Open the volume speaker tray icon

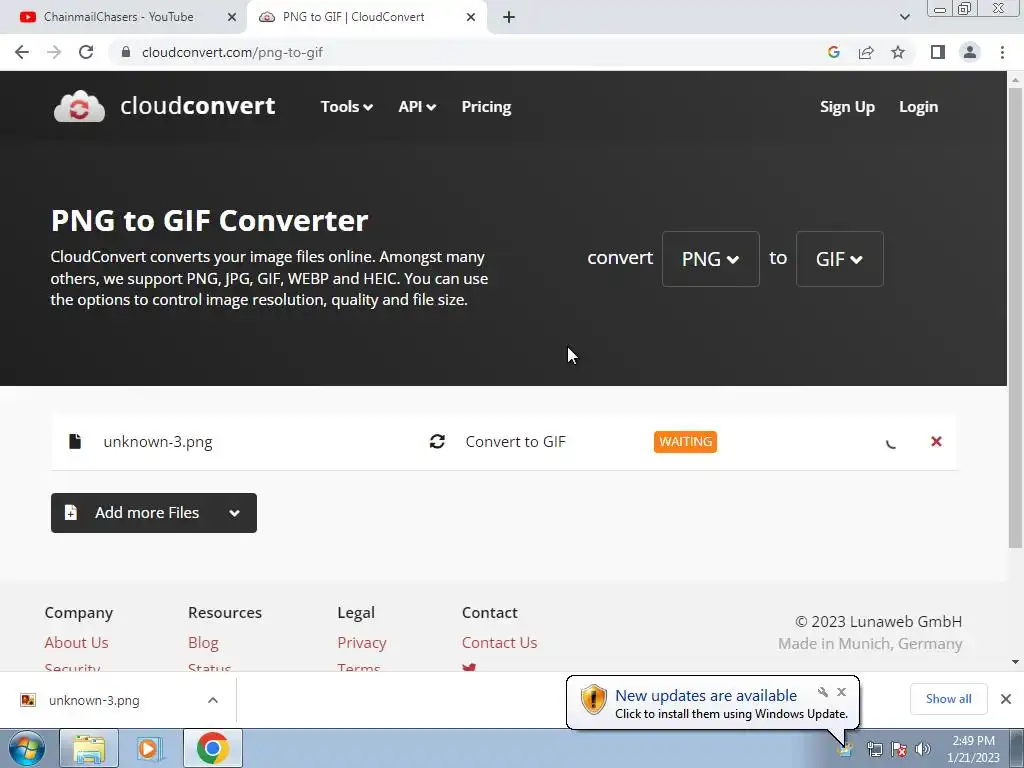923,749
